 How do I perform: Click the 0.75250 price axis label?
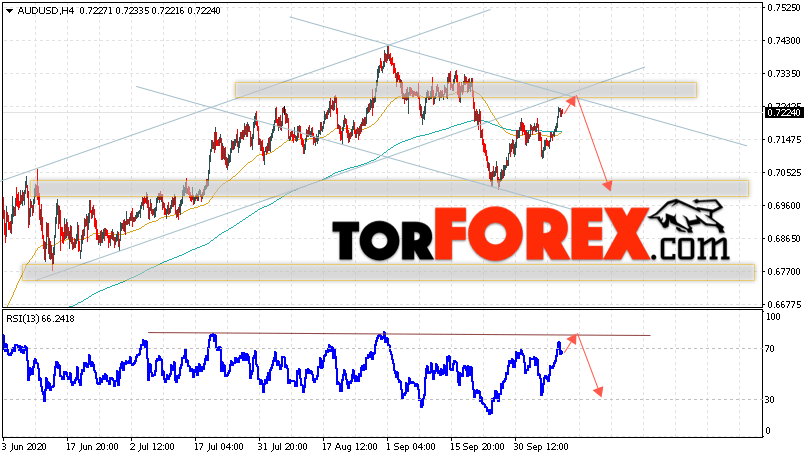(784, 8)
